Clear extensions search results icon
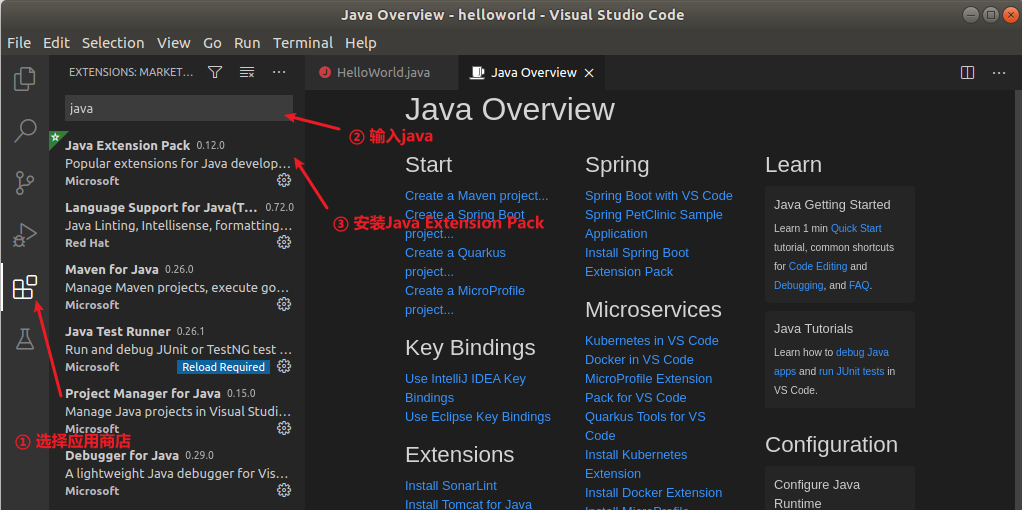 [x=247, y=72]
